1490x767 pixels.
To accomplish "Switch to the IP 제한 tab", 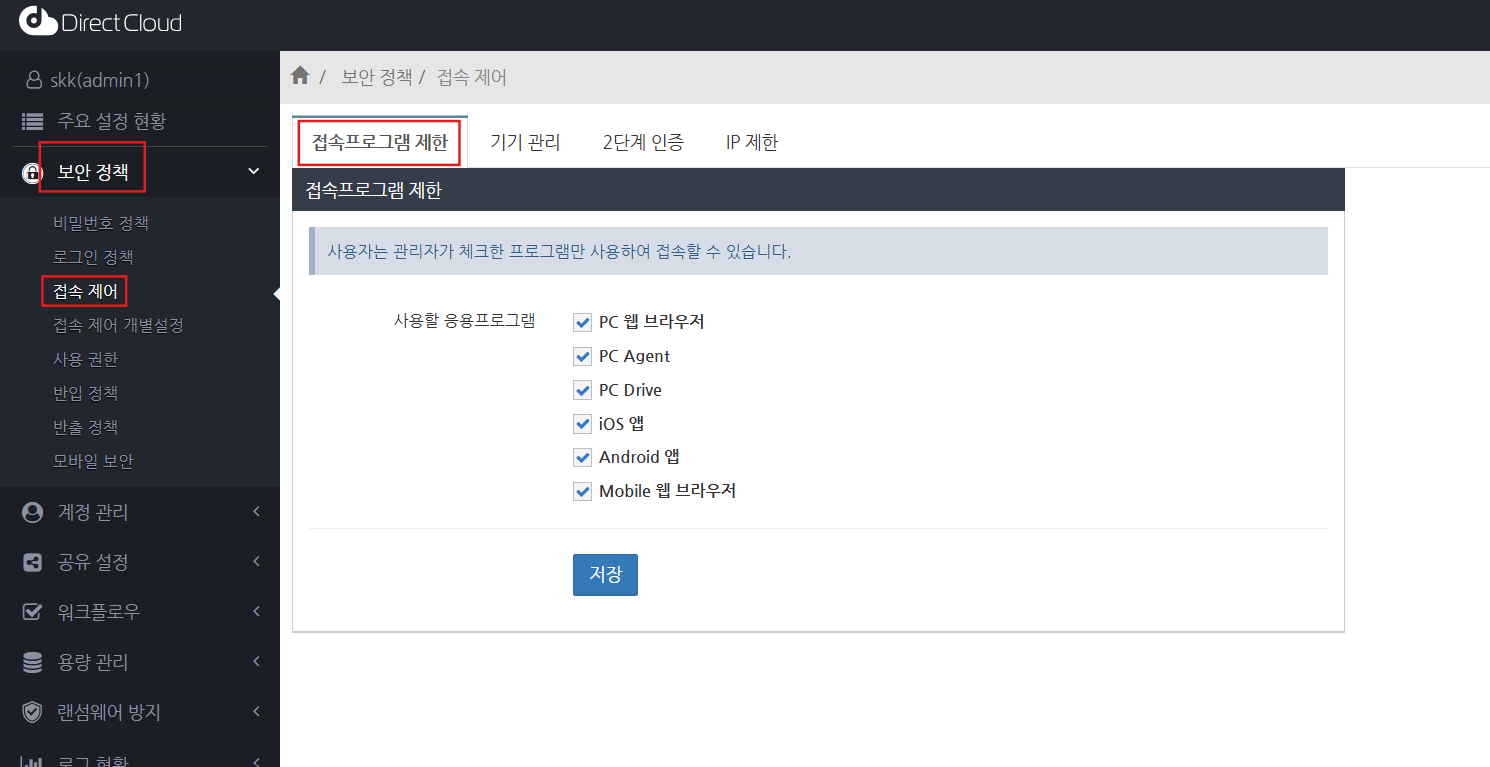I will click(x=752, y=142).
